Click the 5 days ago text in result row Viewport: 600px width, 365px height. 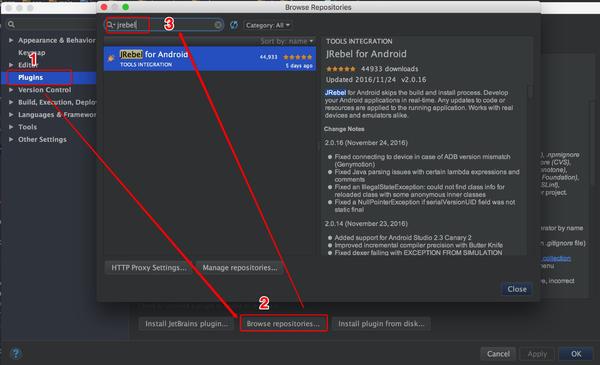(x=299, y=66)
